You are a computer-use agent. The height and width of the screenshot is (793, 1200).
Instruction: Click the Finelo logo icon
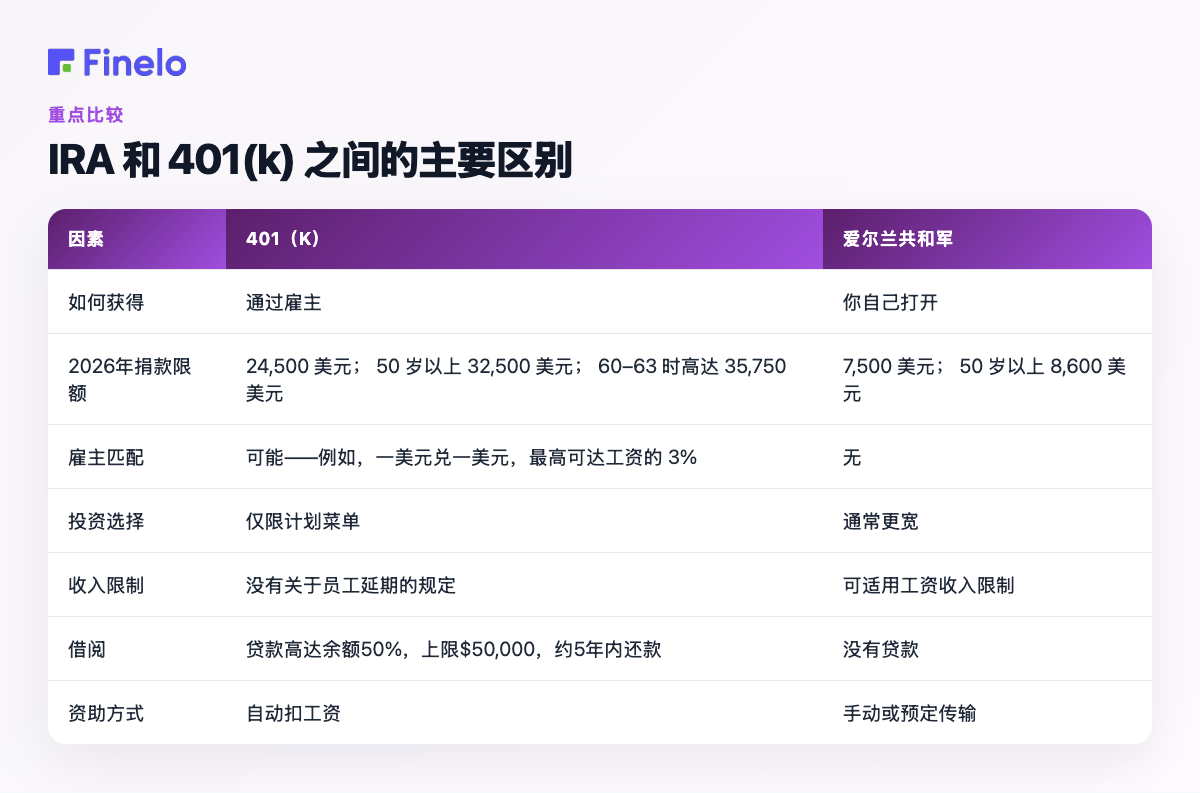pyautogui.click(x=61, y=62)
